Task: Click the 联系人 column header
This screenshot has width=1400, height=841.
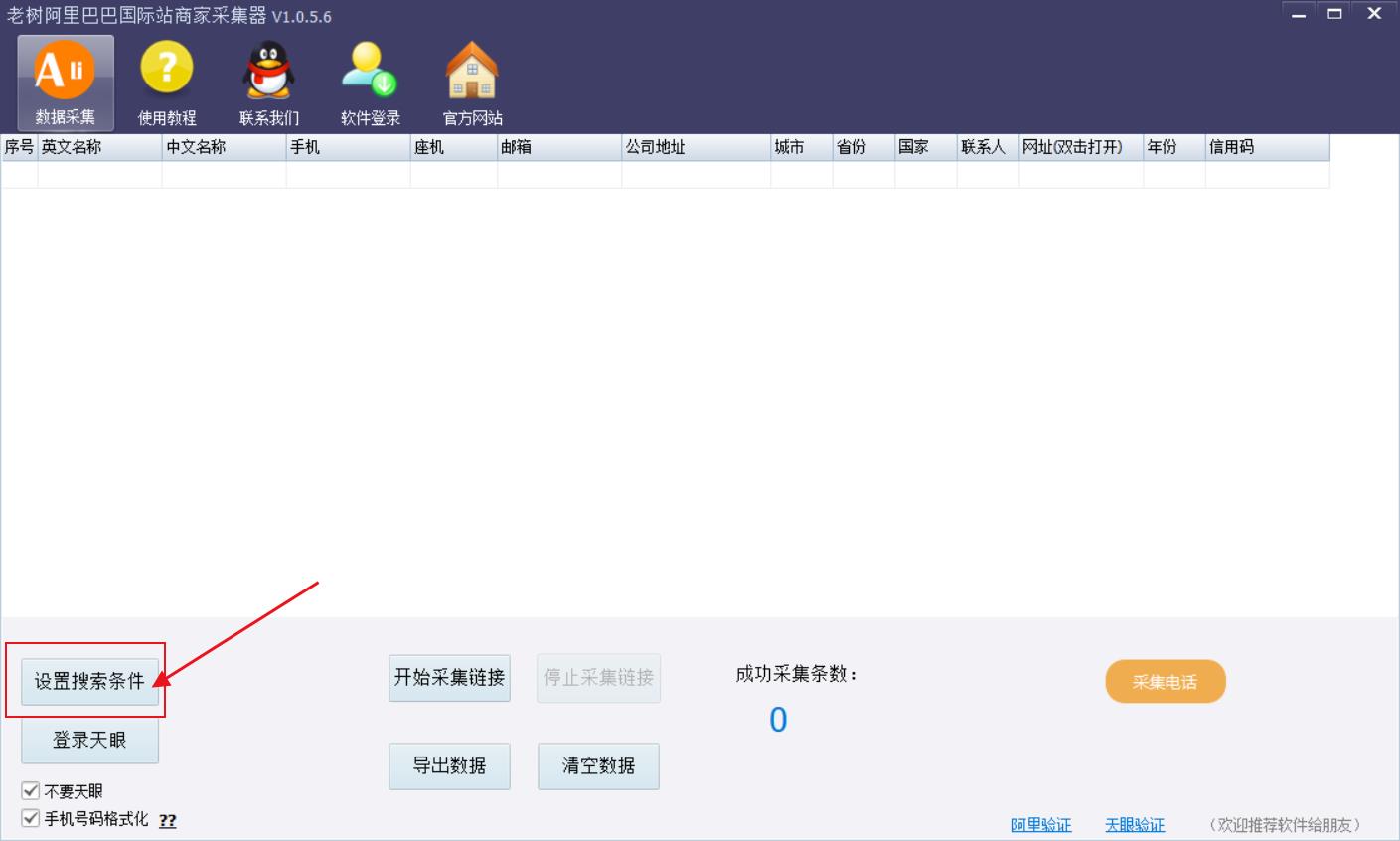Action: pos(988,147)
